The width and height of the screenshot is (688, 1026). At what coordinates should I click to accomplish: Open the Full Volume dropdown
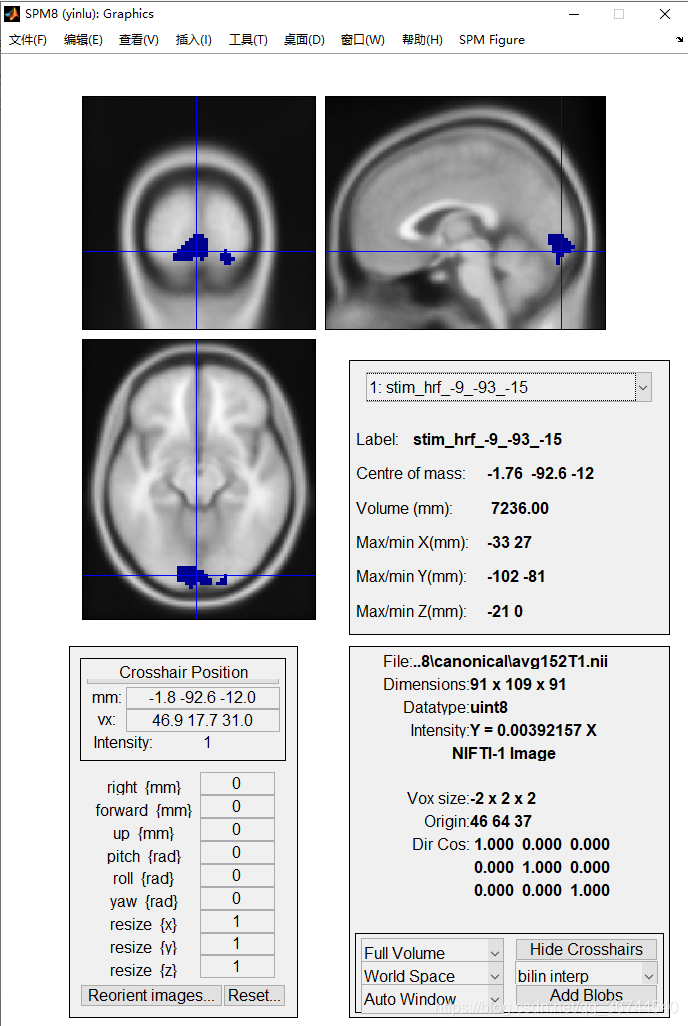[x=432, y=953]
